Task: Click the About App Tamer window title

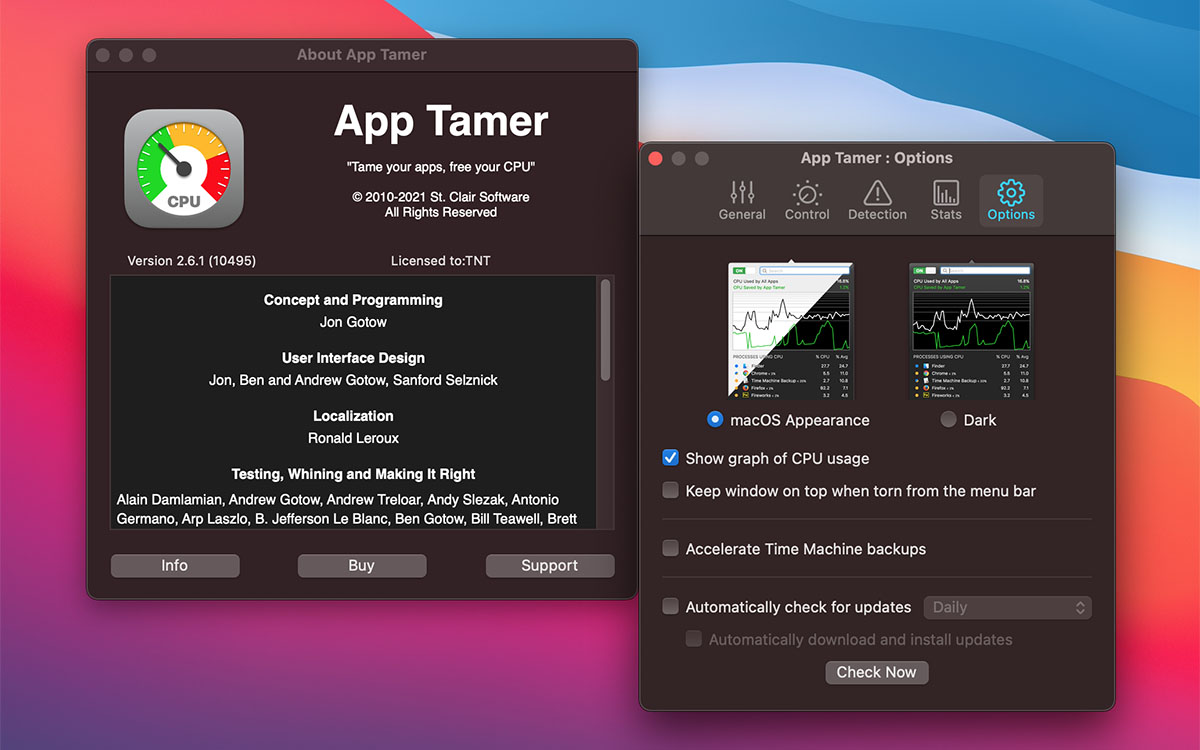Action: coord(362,54)
